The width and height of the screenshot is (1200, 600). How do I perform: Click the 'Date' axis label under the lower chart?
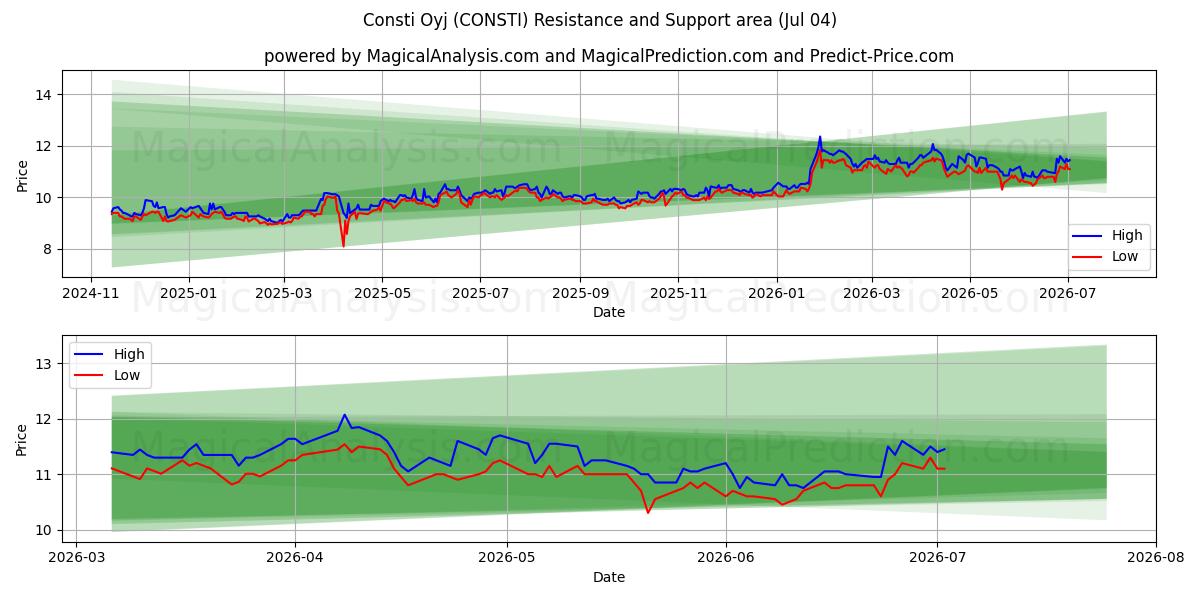[x=609, y=577]
